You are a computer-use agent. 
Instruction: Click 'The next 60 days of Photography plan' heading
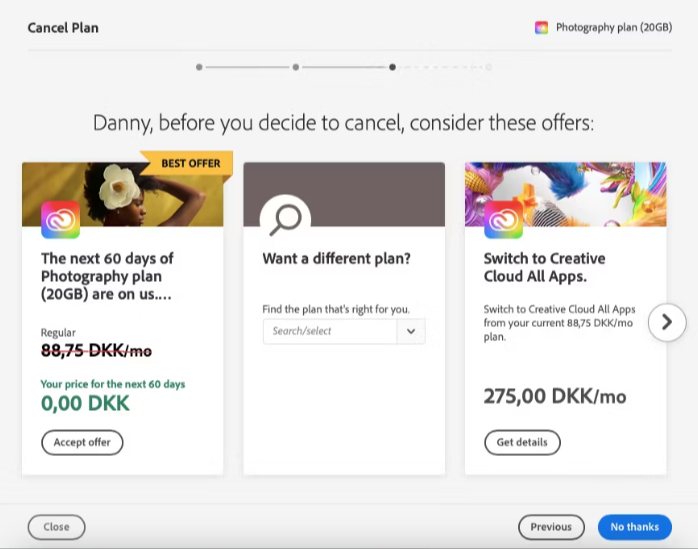107,276
